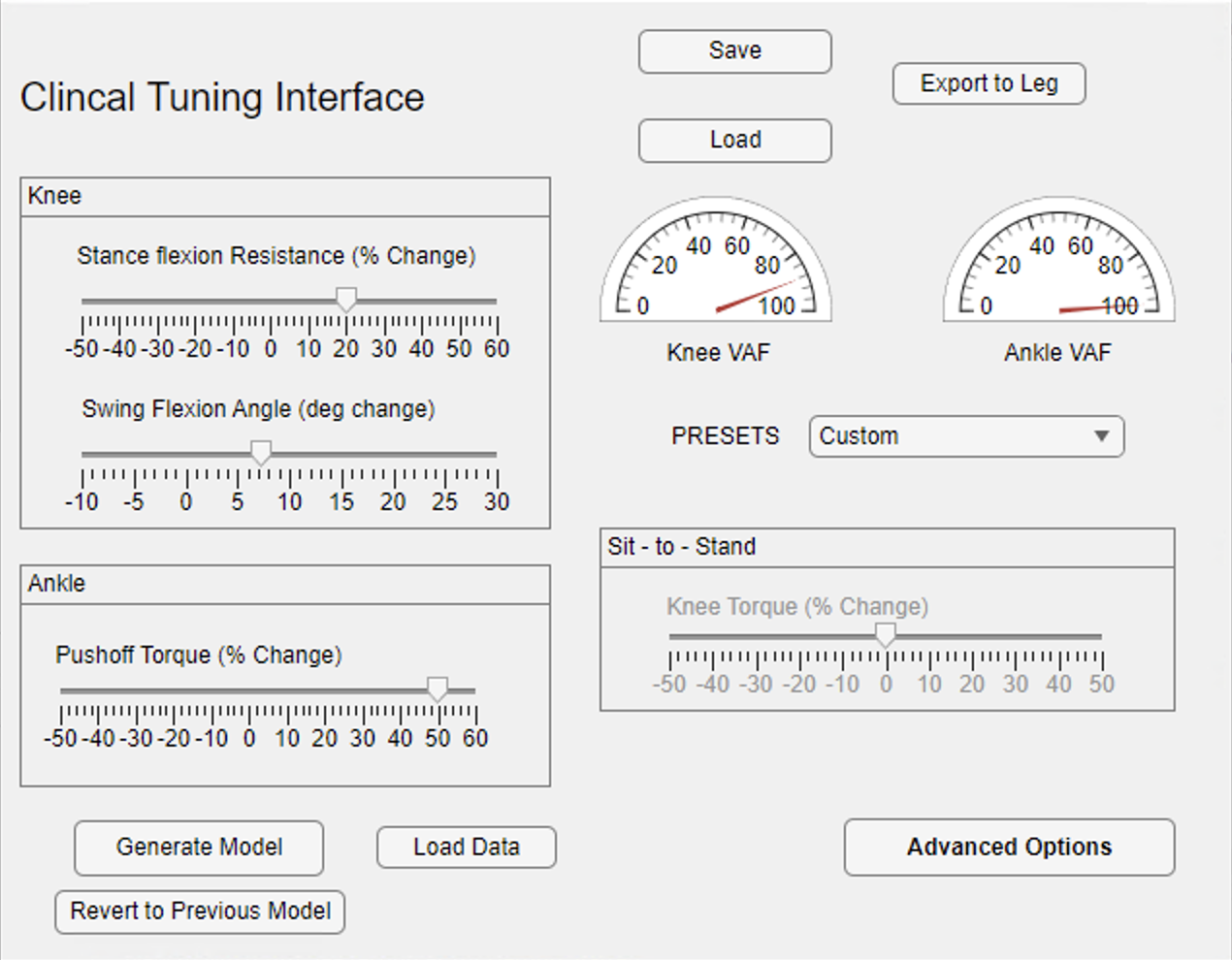The image size is (1232, 960).
Task: Click the Pushoff Torque slider thumb
Action: pos(438,688)
